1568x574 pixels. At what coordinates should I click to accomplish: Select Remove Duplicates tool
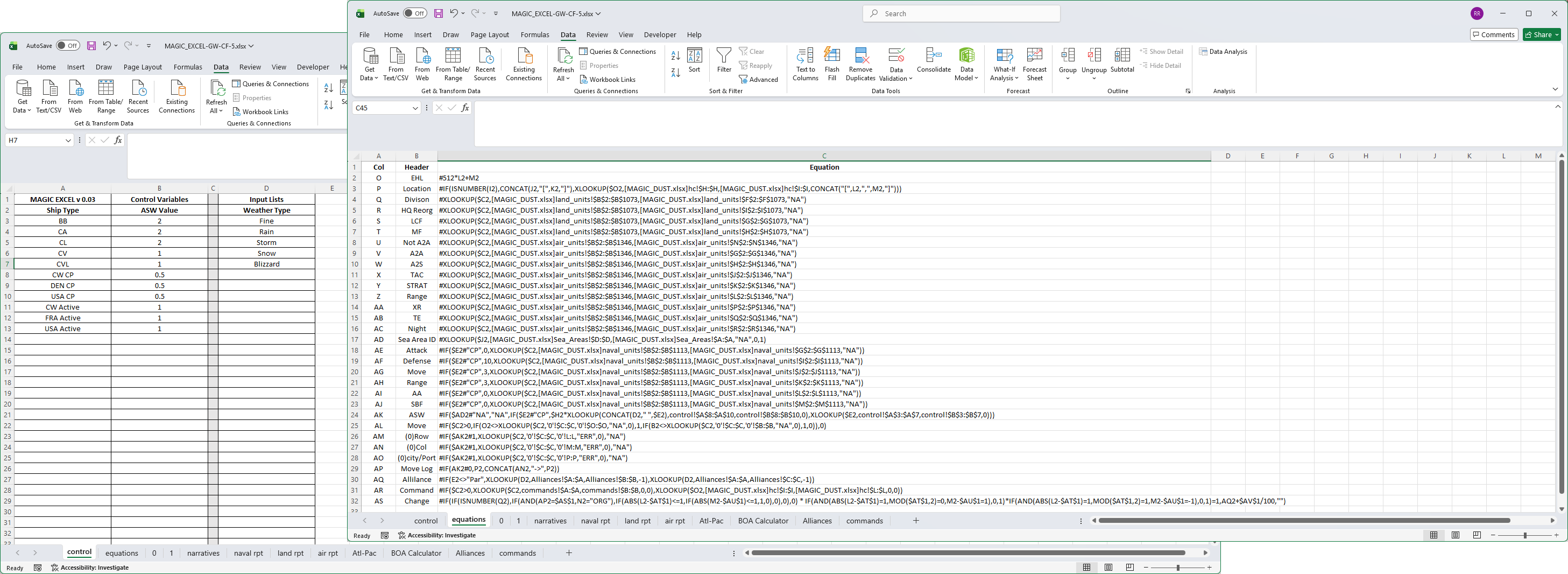tap(860, 64)
